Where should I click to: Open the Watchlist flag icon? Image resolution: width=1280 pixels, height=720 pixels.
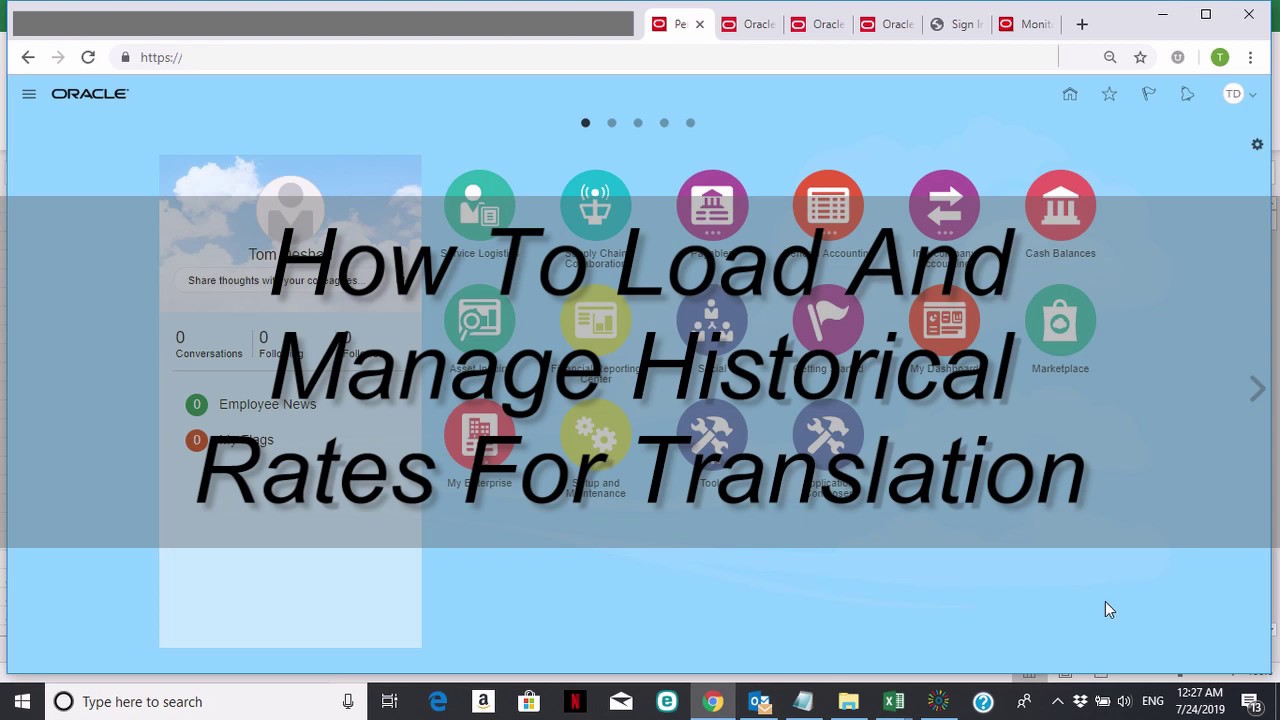tap(1148, 94)
